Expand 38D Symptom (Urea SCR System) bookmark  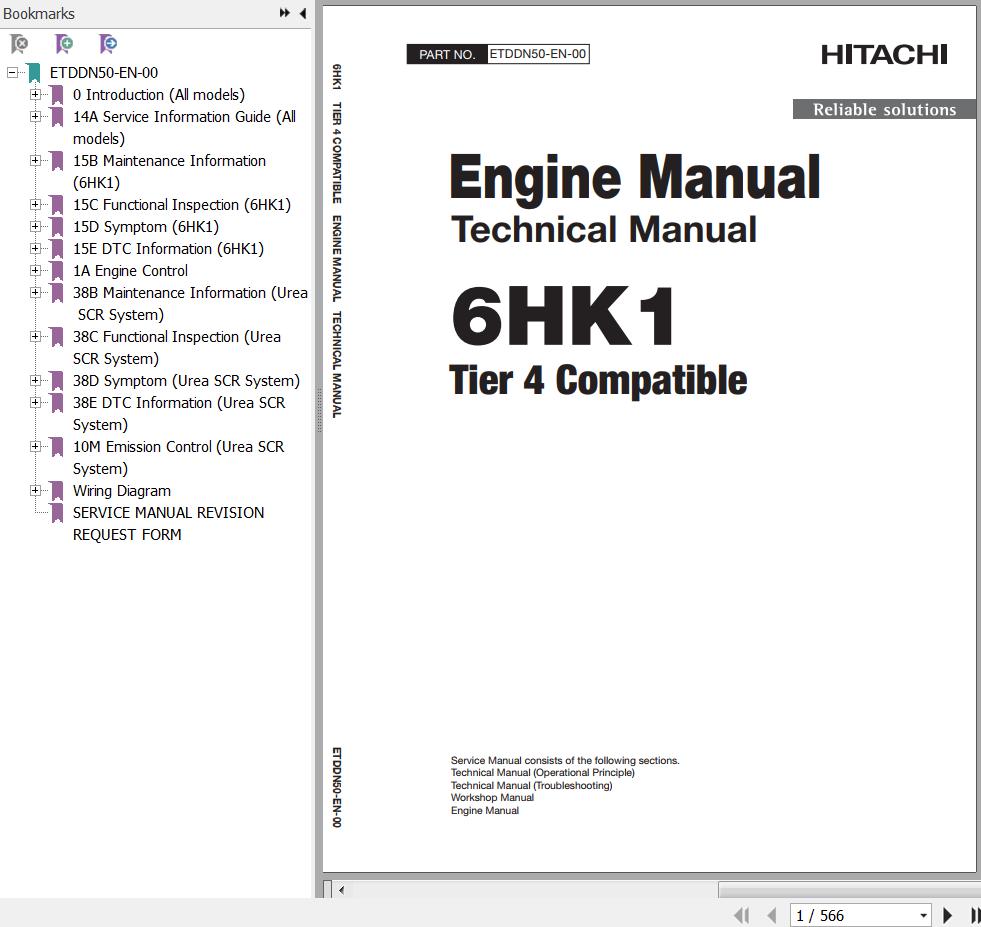[36, 380]
